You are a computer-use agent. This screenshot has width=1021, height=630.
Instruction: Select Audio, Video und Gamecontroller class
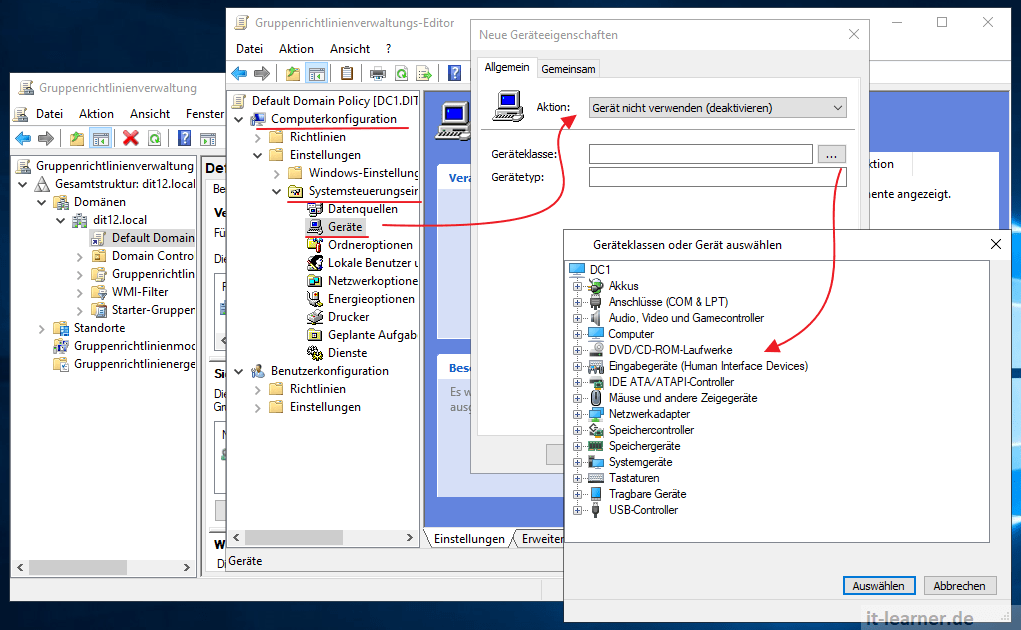tap(686, 318)
